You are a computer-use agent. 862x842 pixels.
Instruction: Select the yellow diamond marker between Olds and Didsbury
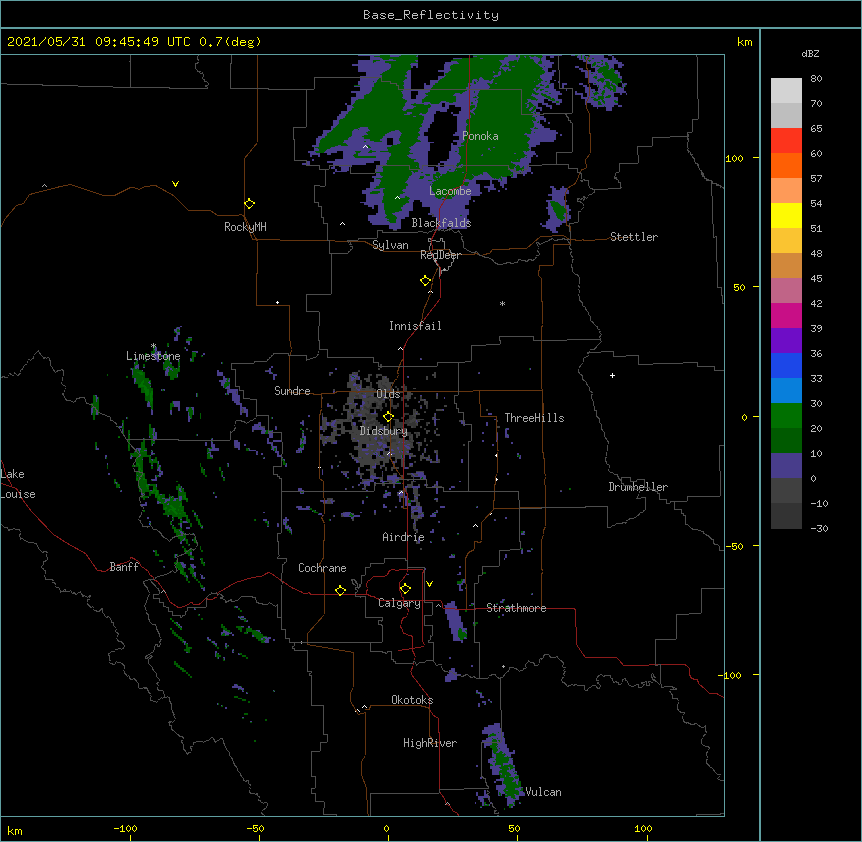388,417
